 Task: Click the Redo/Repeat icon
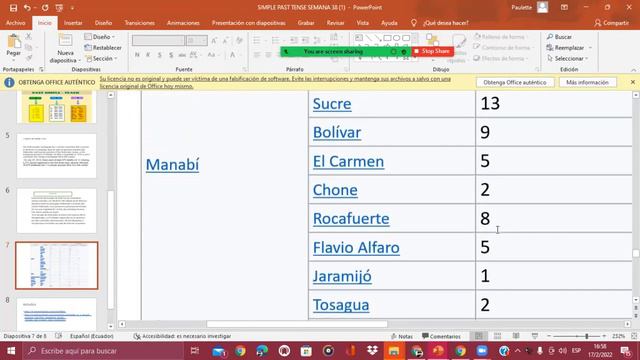coord(45,8)
